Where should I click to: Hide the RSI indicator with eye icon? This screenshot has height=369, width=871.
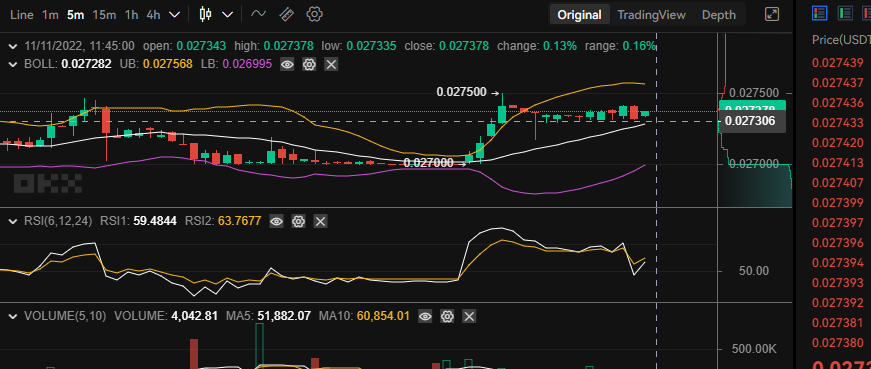pos(276,222)
